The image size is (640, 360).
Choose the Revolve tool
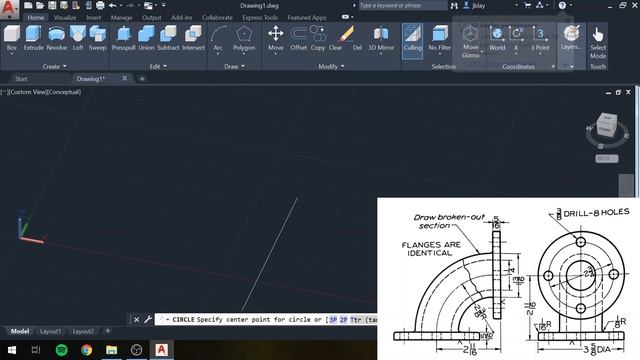56,38
